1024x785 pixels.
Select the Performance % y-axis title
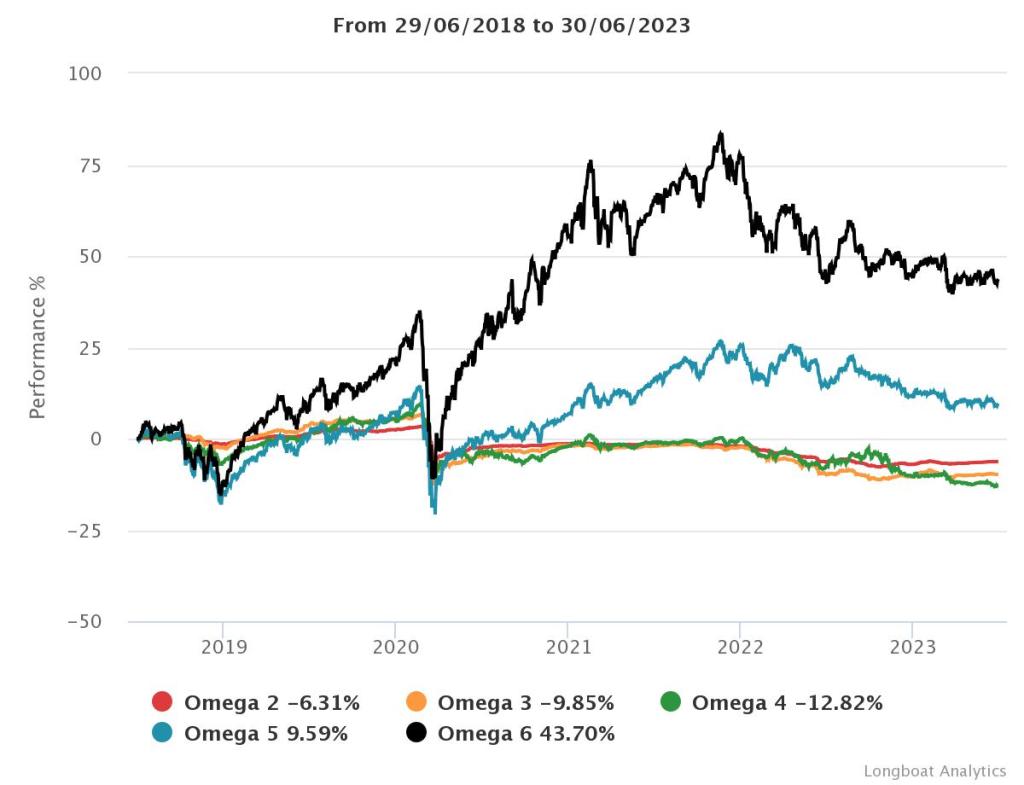38,347
